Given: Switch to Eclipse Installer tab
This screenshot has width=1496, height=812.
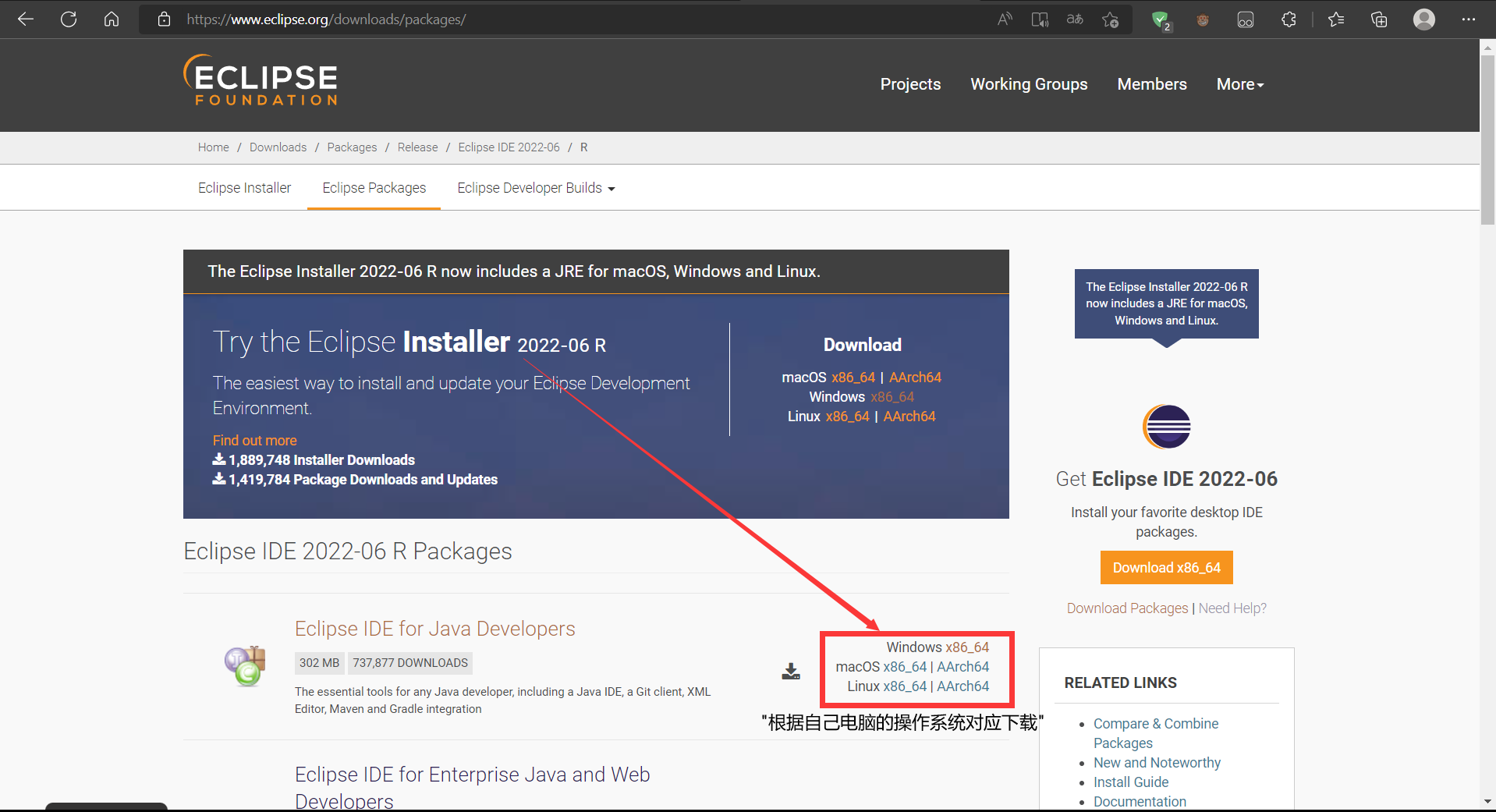Looking at the screenshot, I should tap(244, 188).
